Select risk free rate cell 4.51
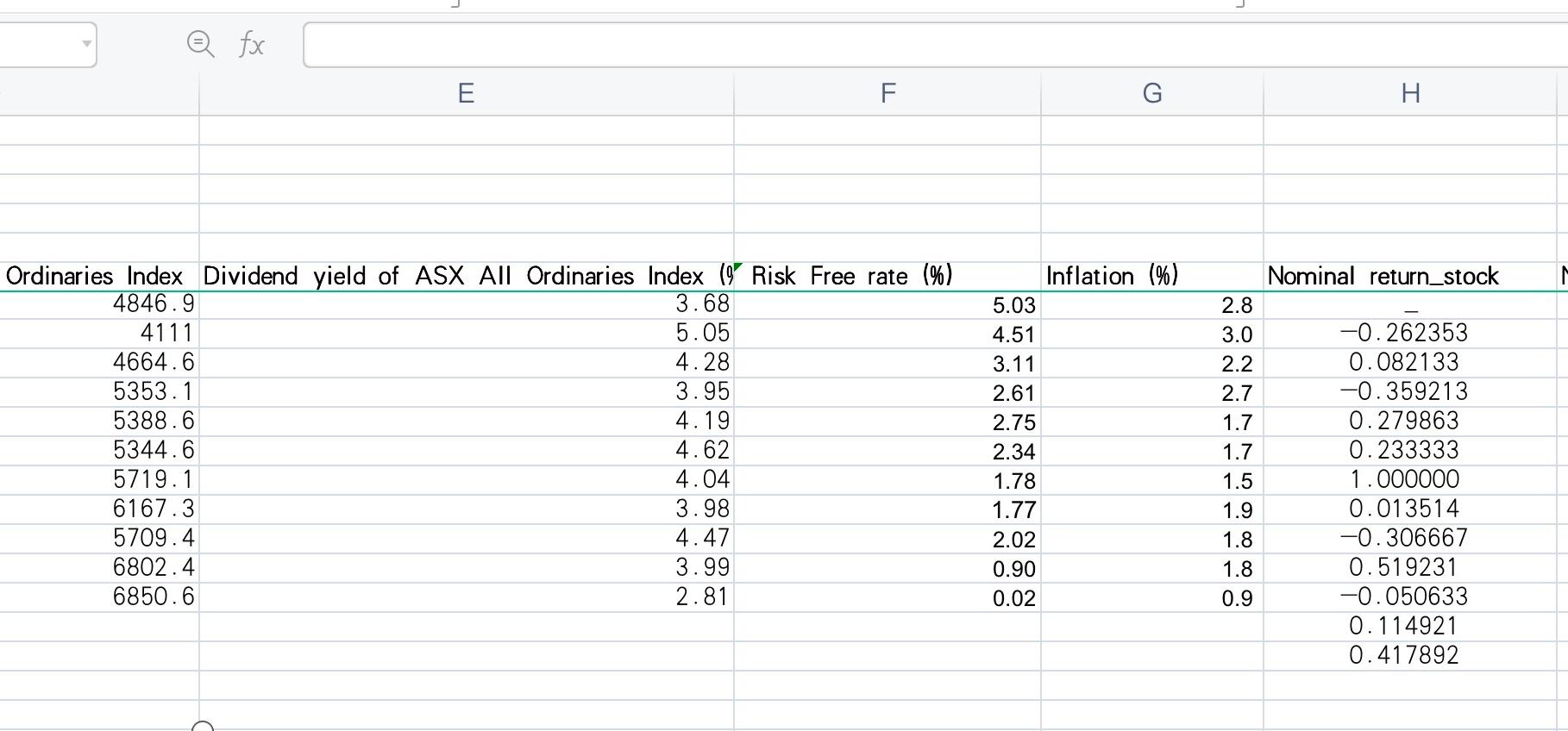Image resolution: width=1568 pixels, height=731 pixels. pos(887,334)
